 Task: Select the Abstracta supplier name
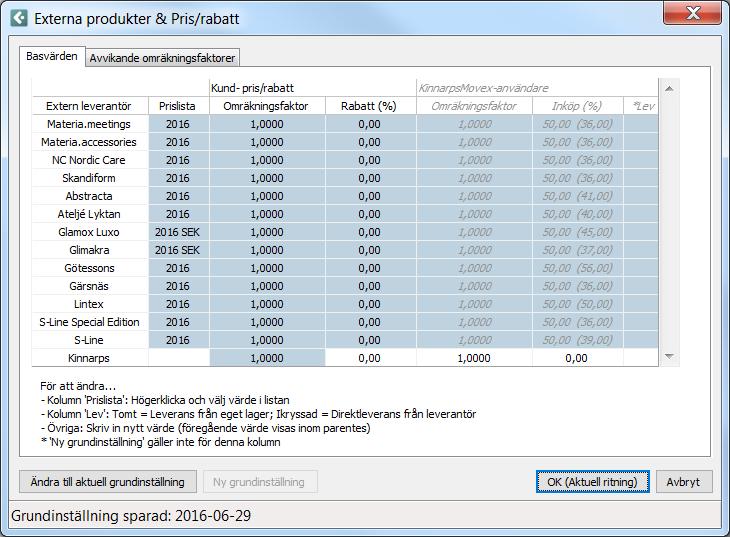point(89,196)
